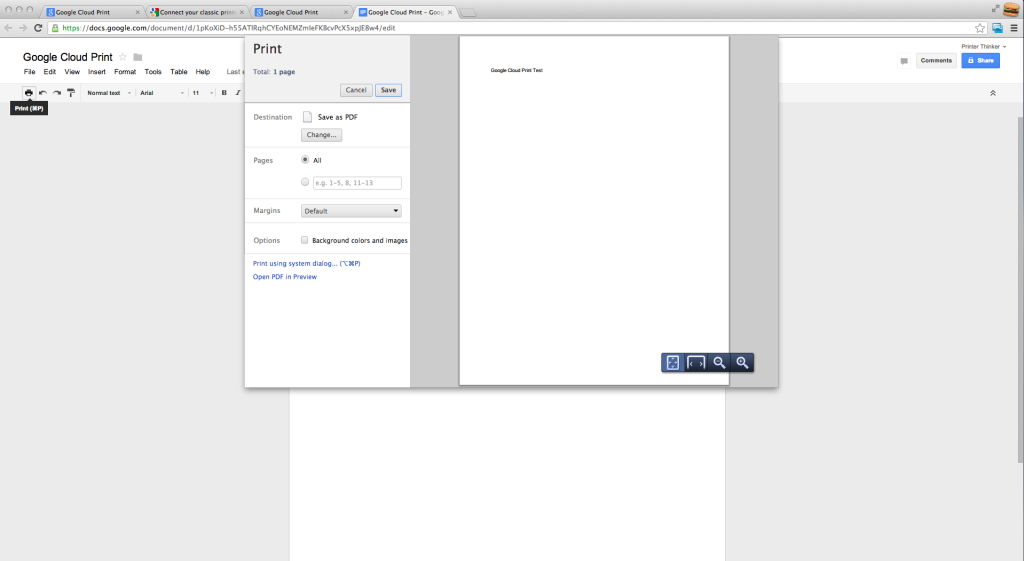Click Open PDF in Preview link
Image resolution: width=1024 pixels, height=561 pixels.
coord(285,277)
